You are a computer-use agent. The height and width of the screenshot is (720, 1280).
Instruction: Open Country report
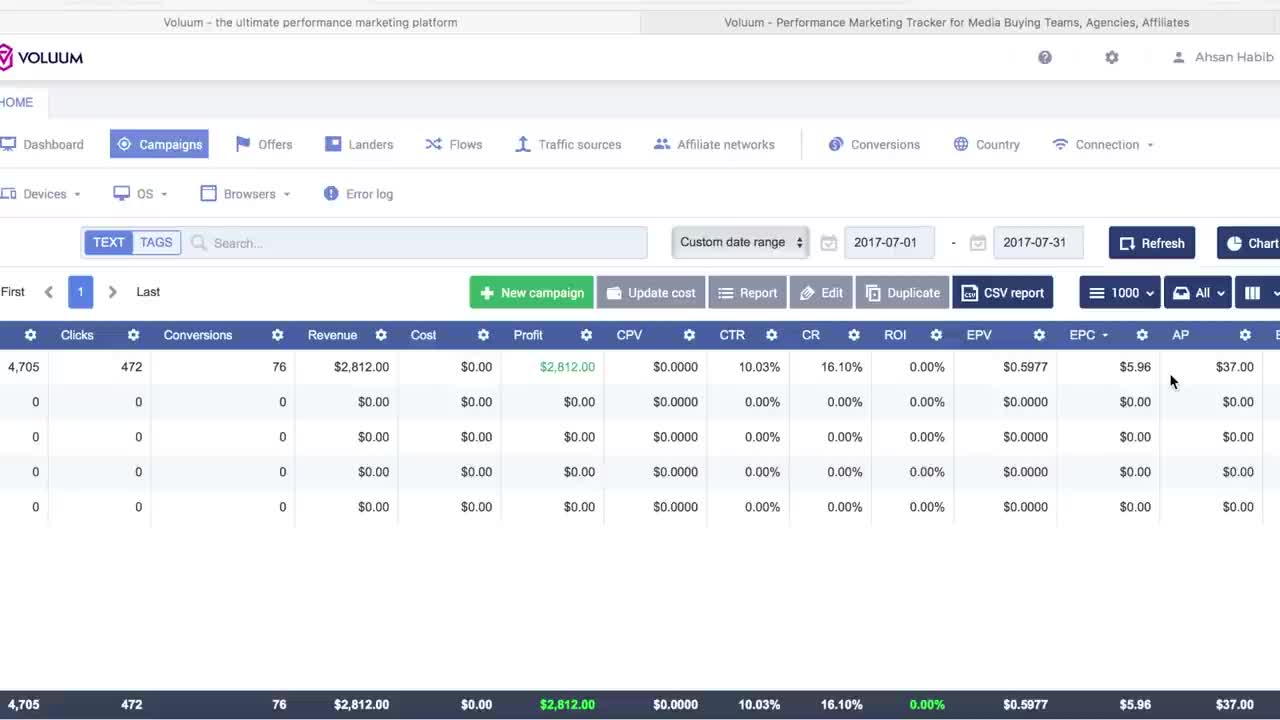tap(986, 144)
